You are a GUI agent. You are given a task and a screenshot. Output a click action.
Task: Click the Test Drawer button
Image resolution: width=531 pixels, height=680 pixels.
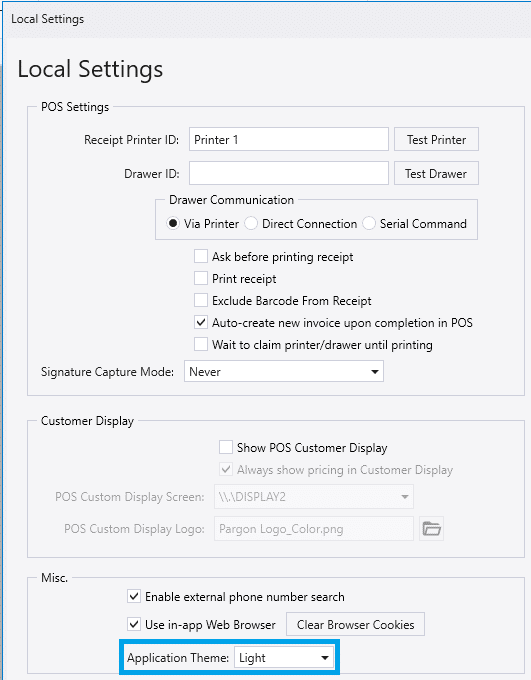tap(436, 173)
